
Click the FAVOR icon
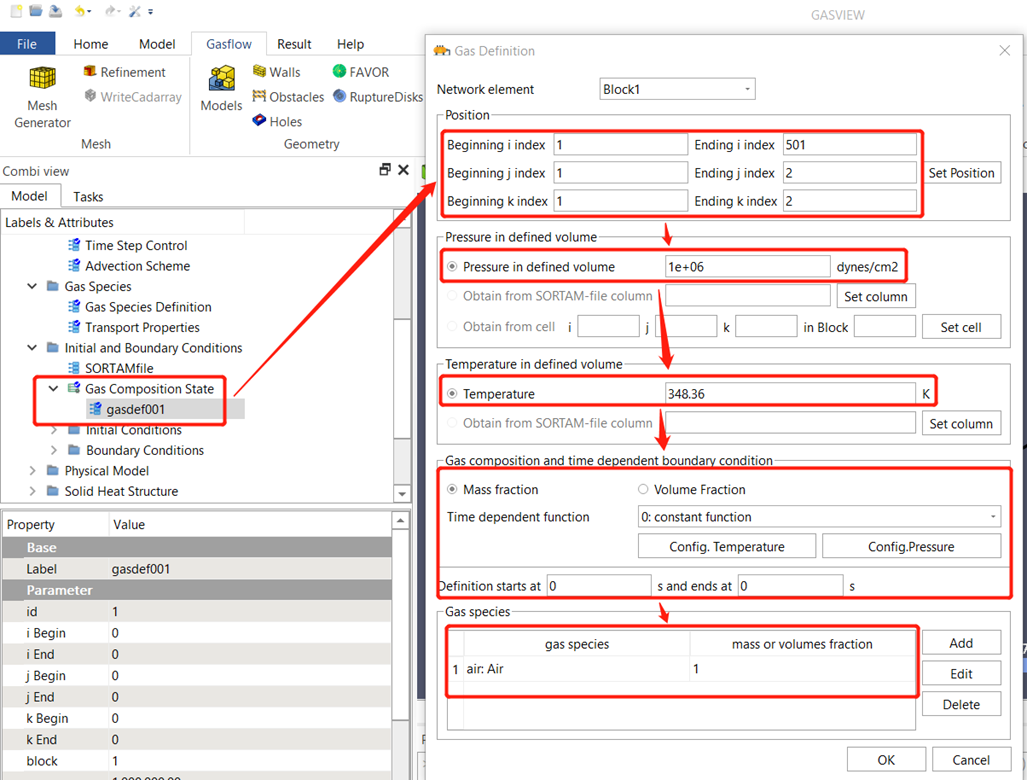pos(339,71)
